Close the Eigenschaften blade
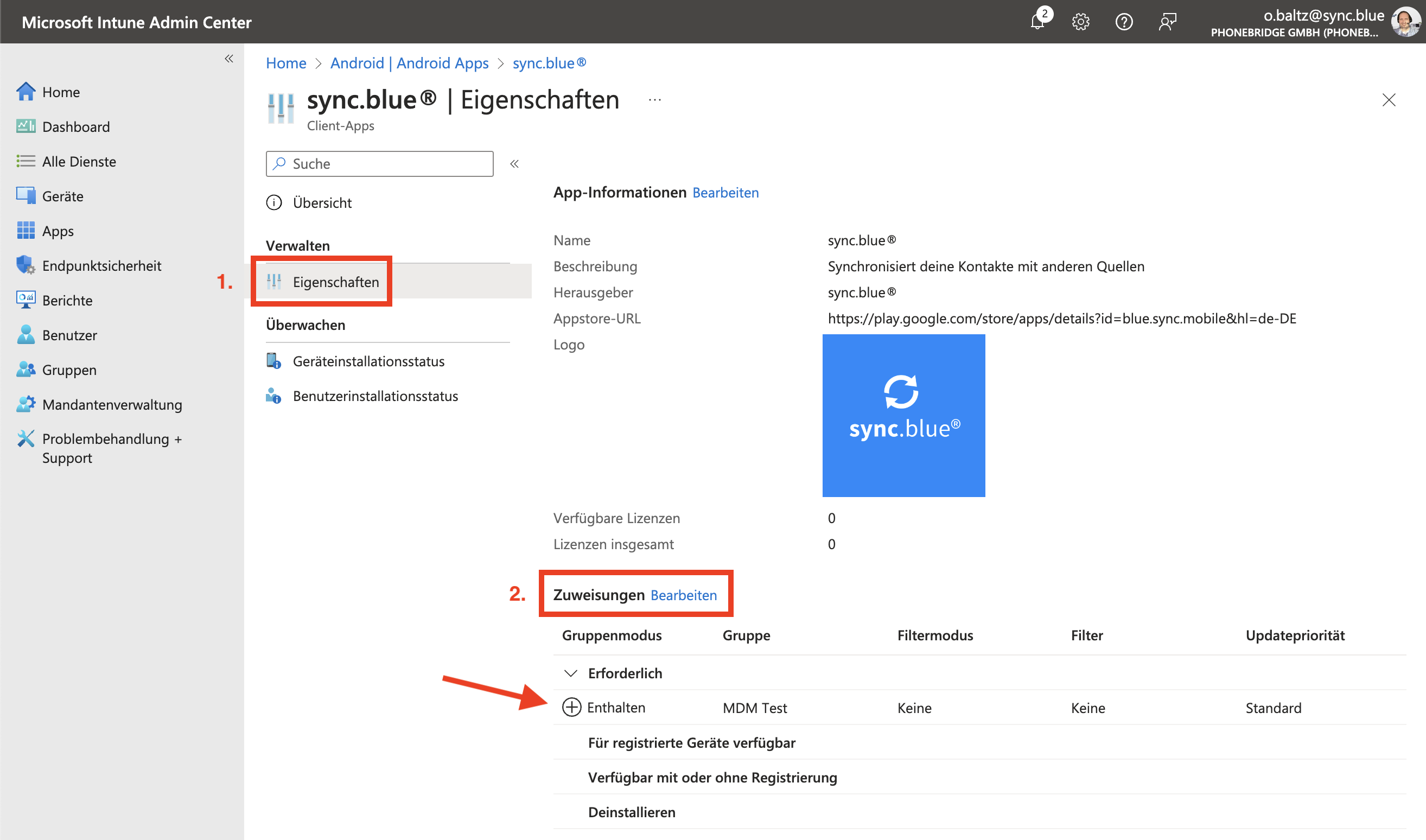Viewport: 1426px width, 840px height. (x=1389, y=100)
